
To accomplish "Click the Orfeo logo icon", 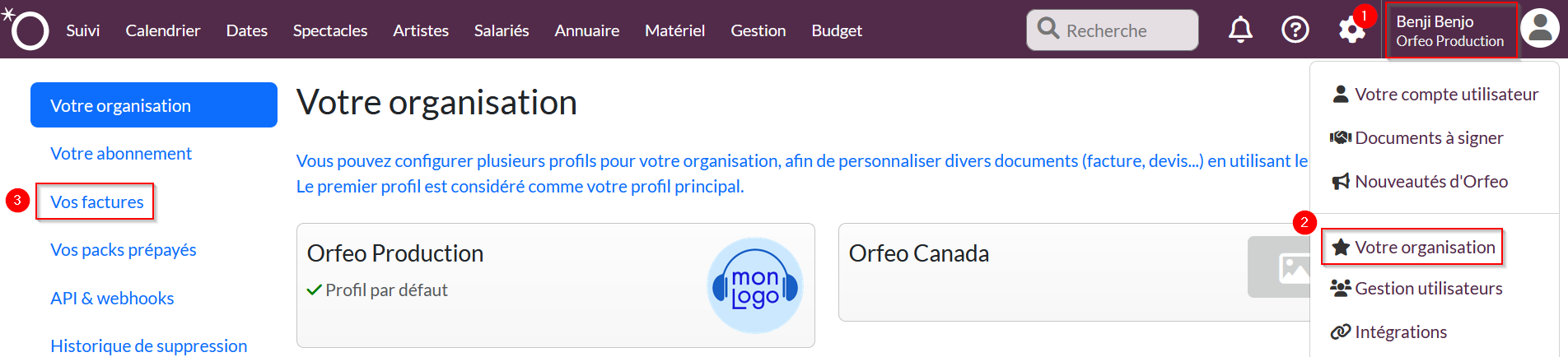I will coord(29,30).
